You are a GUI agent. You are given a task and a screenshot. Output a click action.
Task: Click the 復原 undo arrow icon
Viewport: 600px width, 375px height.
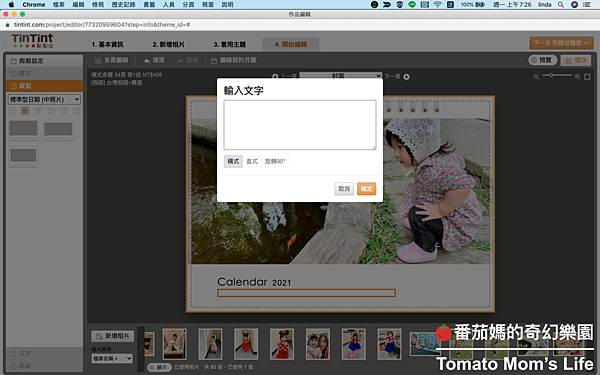pyautogui.click(x=147, y=60)
